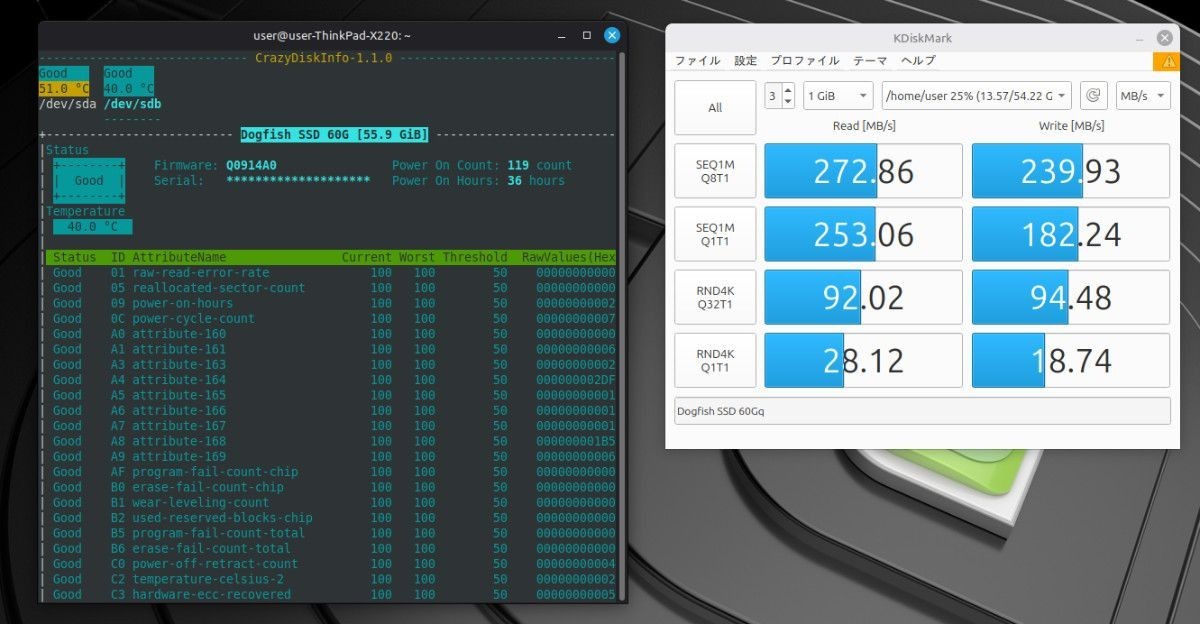Click the power-off-retract-count row
Image resolution: width=1200 pixels, height=624 pixels.
point(331,564)
